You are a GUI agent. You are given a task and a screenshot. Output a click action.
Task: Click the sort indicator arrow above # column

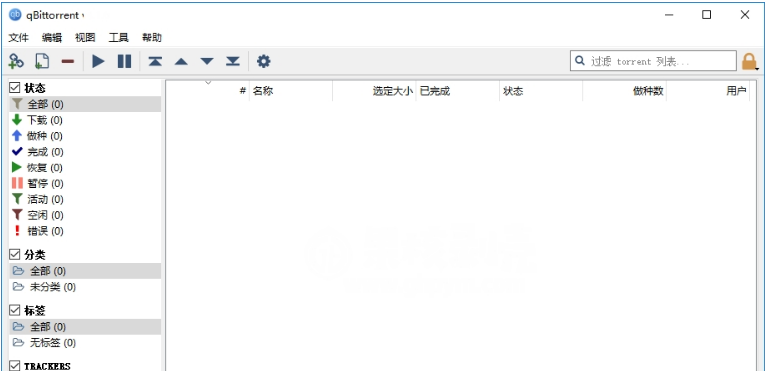tap(208, 82)
